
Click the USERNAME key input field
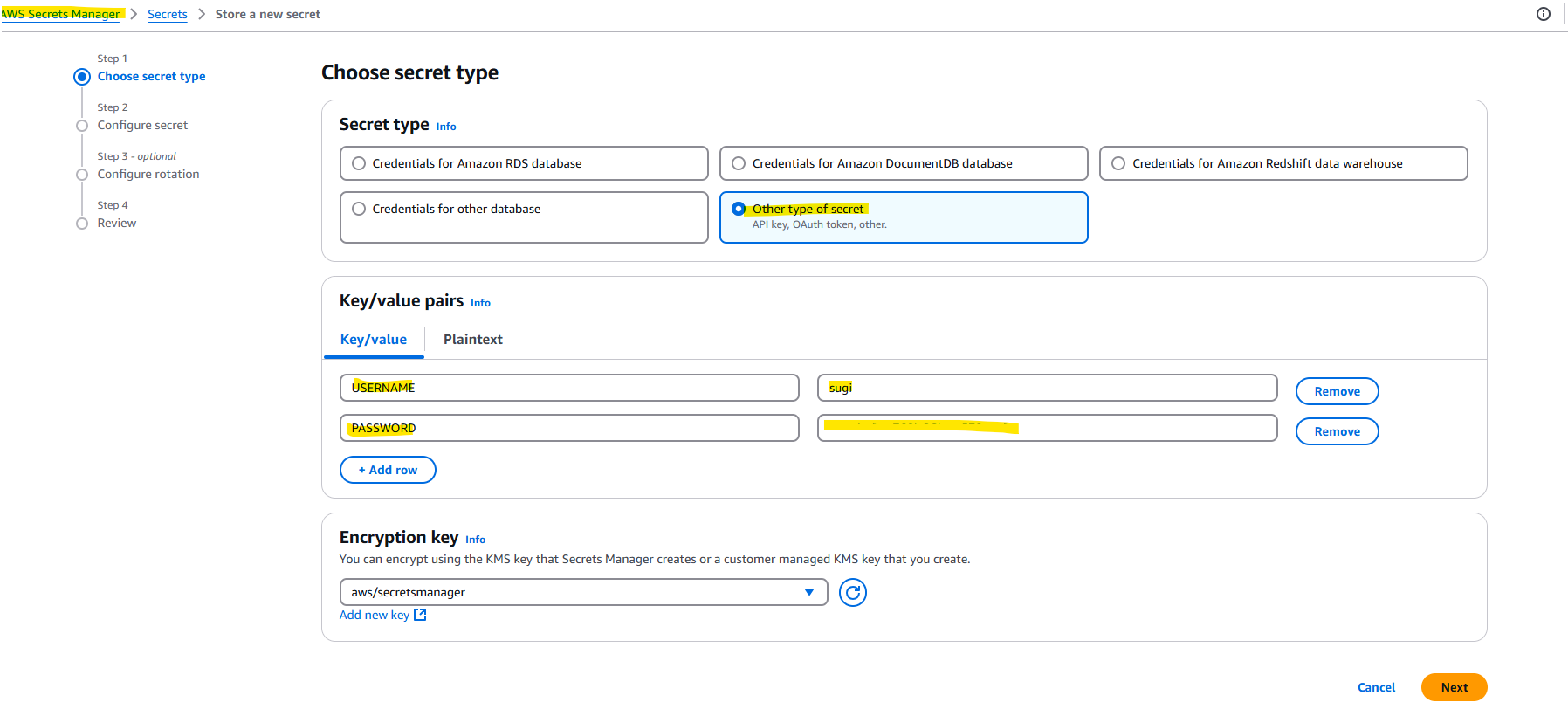[x=569, y=388]
